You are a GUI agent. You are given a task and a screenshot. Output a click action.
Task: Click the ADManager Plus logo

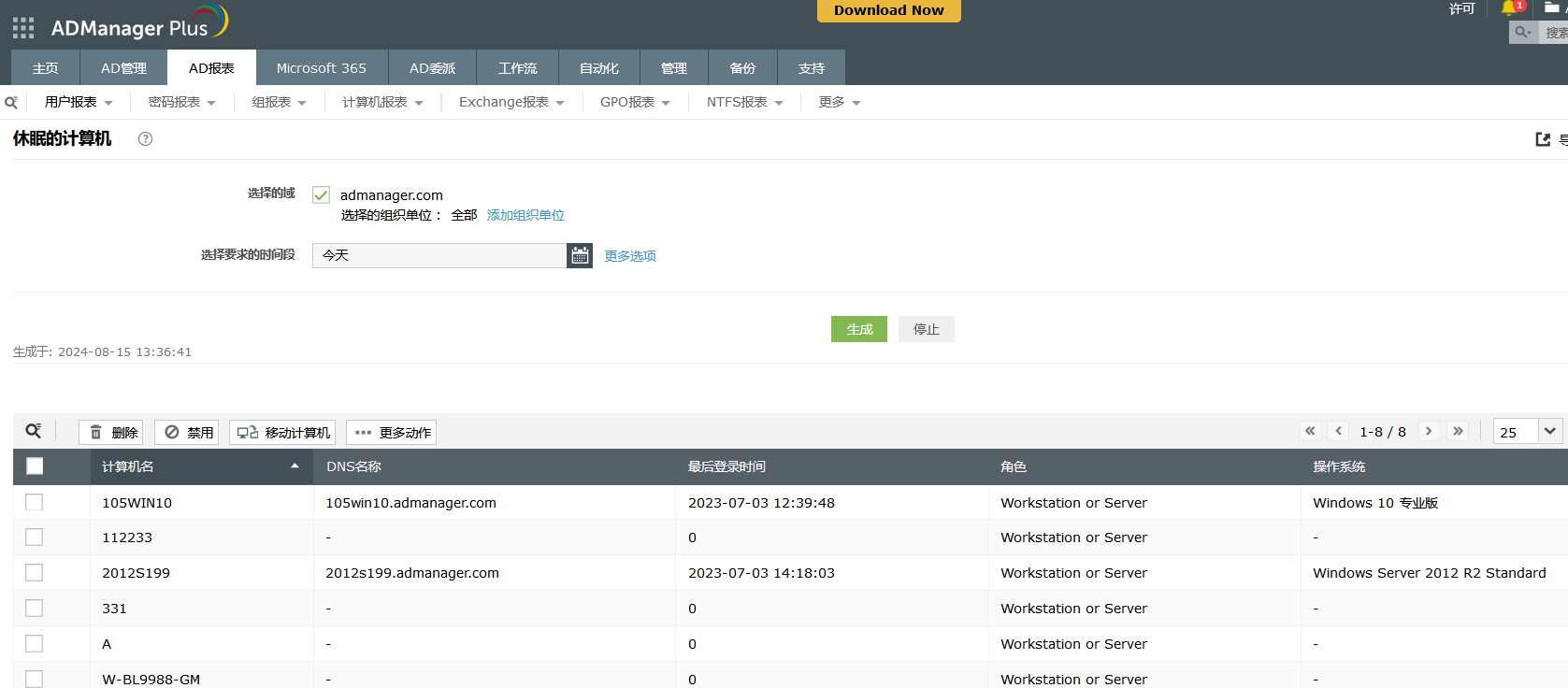tap(139, 23)
